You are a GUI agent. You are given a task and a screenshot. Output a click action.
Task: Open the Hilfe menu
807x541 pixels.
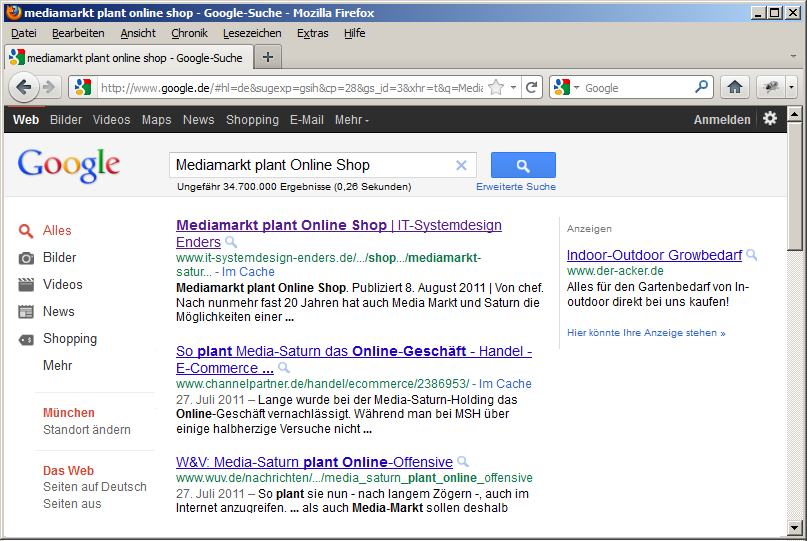click(355, 33)
